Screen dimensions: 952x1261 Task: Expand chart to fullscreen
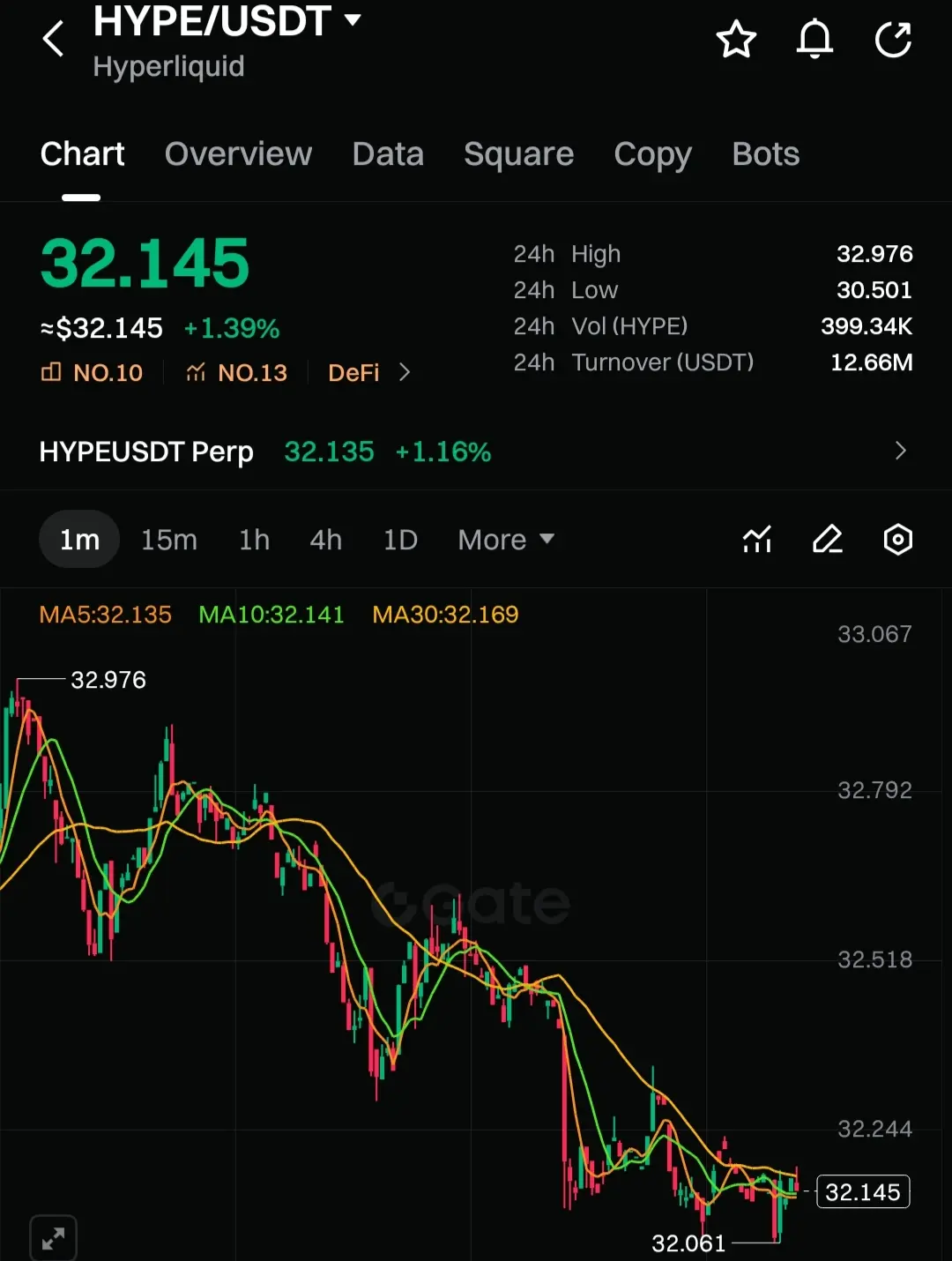pyautogui.click(x=53, y=1238)
